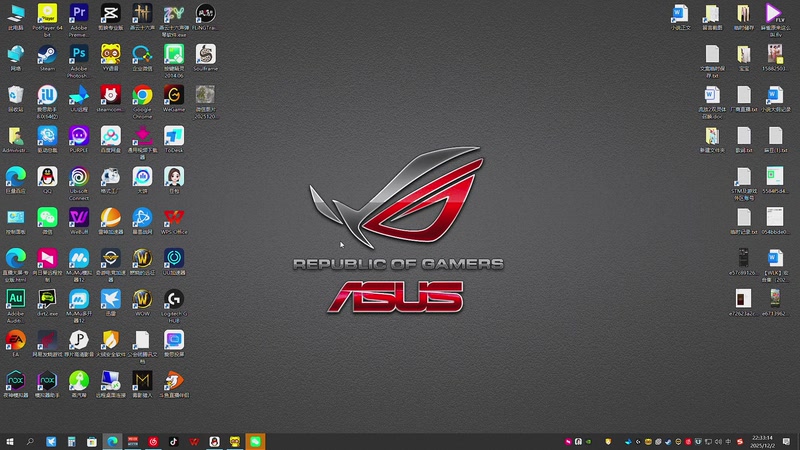Switch to the WeChat taskbar app
Screen dimensions: 800x450
(x=255, y=441)
